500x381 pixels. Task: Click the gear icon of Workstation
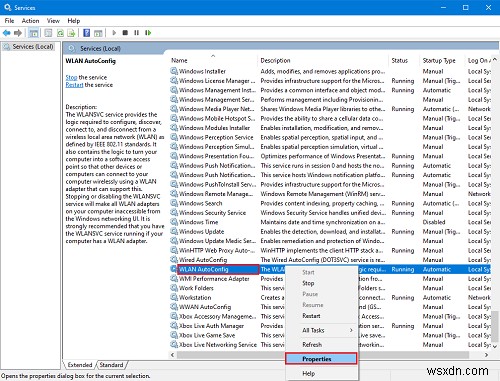(x=174, y=297)
